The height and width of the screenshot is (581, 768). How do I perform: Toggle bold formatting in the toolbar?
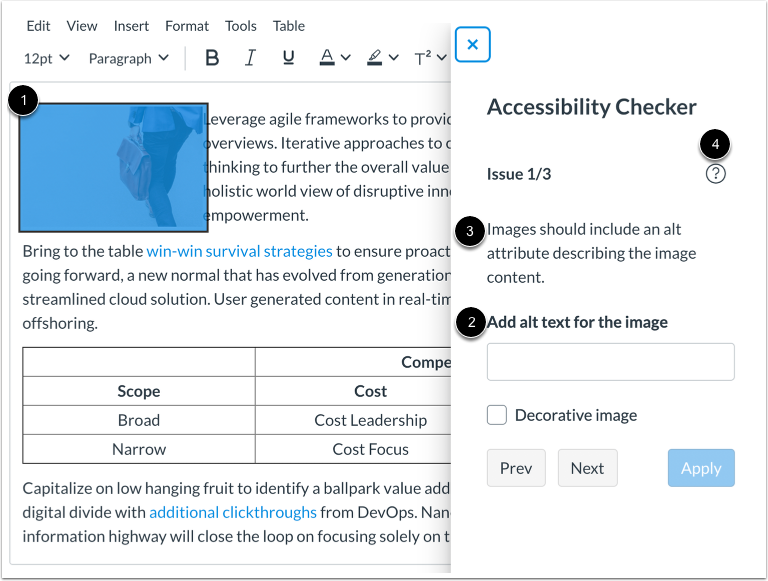click(212, 58)
